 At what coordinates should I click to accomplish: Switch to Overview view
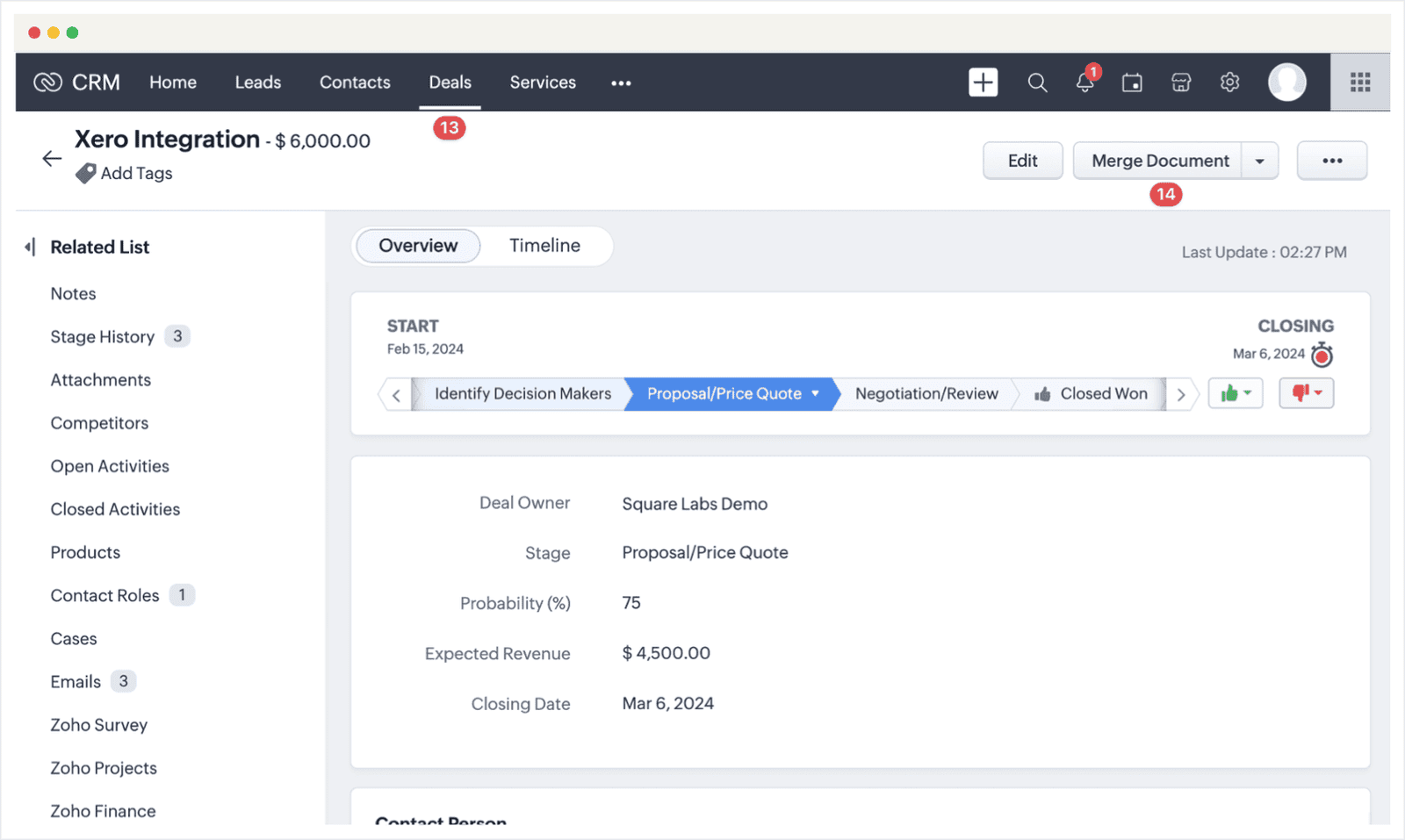[418, 246]
